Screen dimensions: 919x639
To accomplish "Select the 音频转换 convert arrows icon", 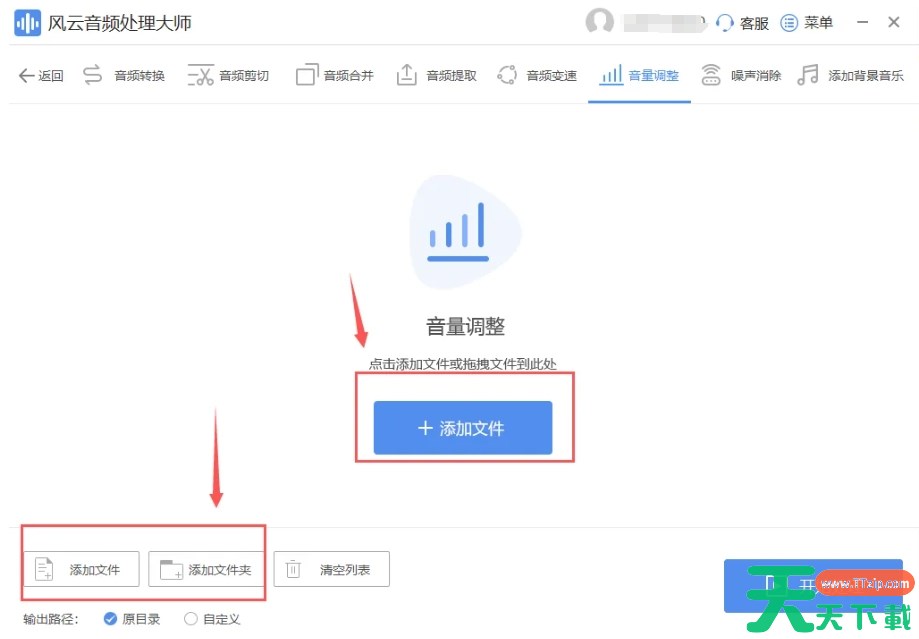I will 92,75.
